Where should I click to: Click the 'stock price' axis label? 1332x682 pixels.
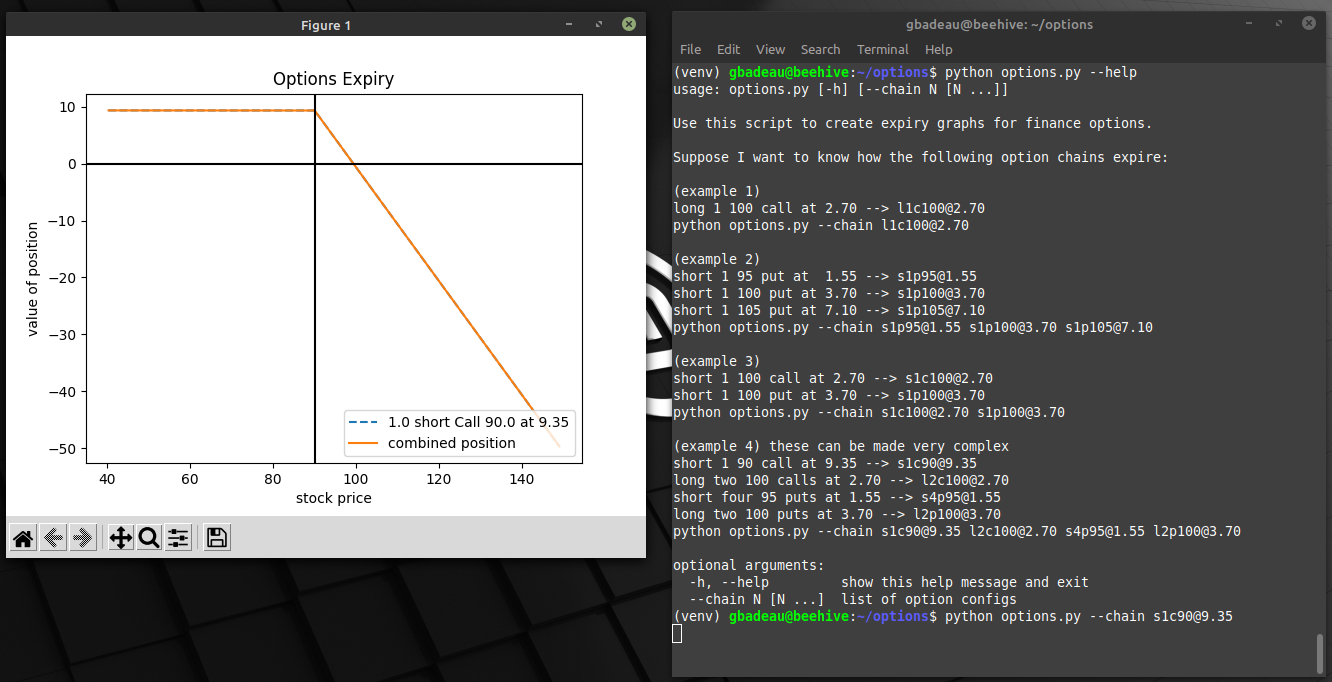[x=334, y=498]
